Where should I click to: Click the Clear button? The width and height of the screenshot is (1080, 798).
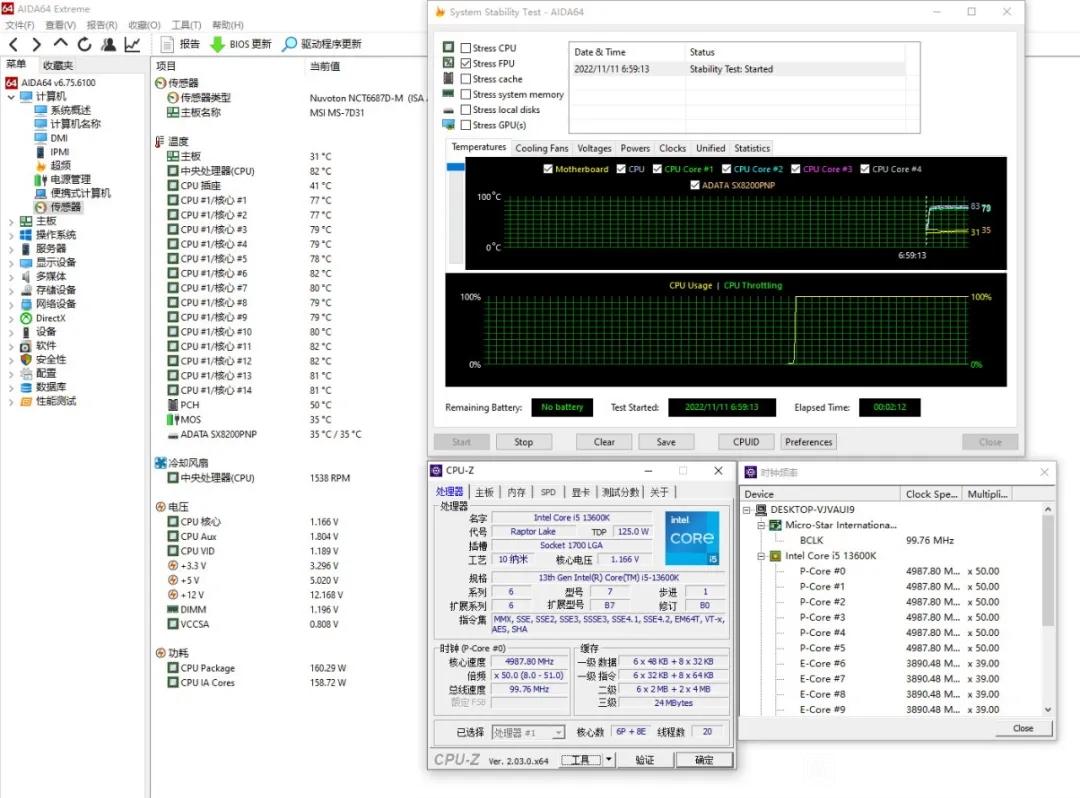click(x=604, y=442)
